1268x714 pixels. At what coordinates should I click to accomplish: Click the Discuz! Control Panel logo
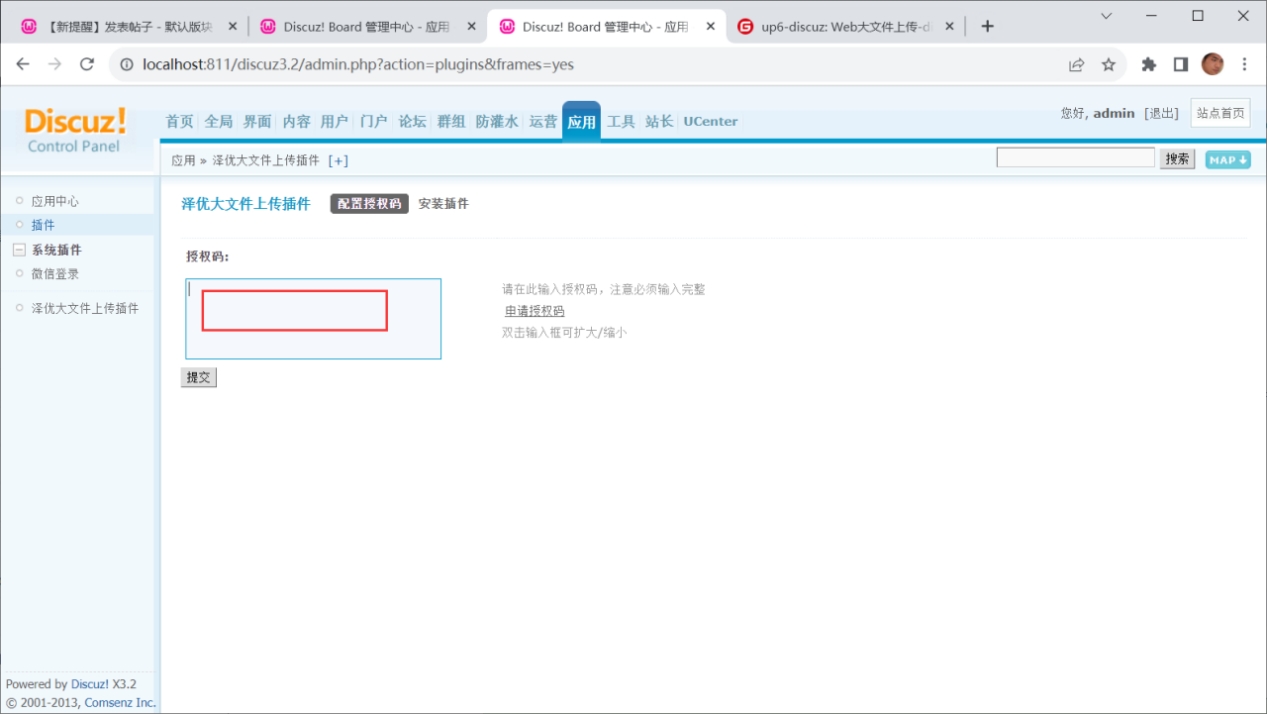(x=75, y=130)
